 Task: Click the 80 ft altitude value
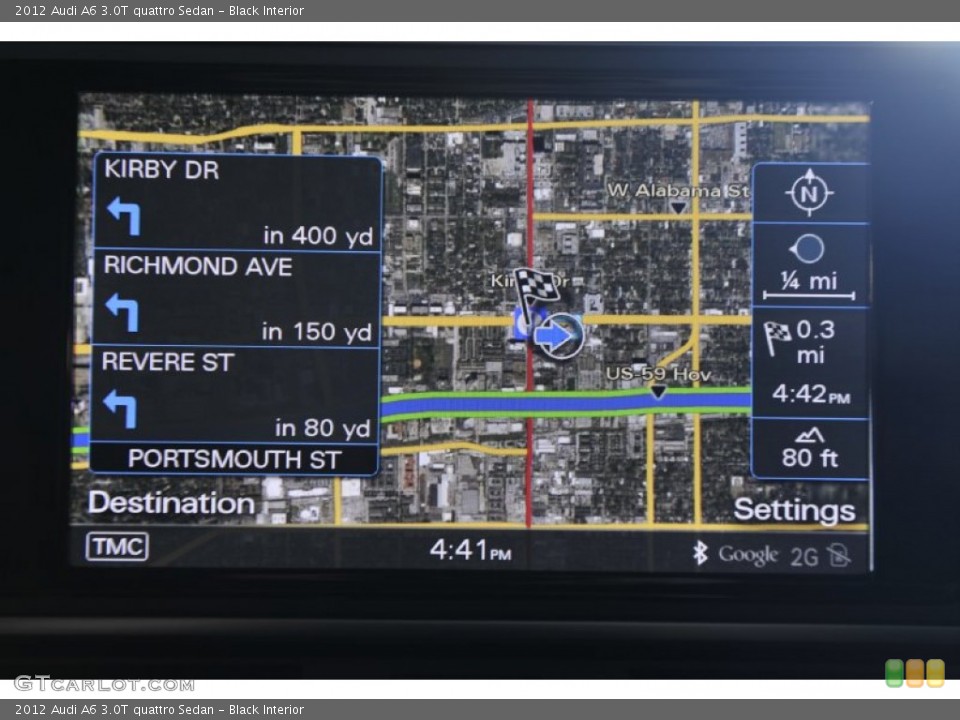coord(809,458)
